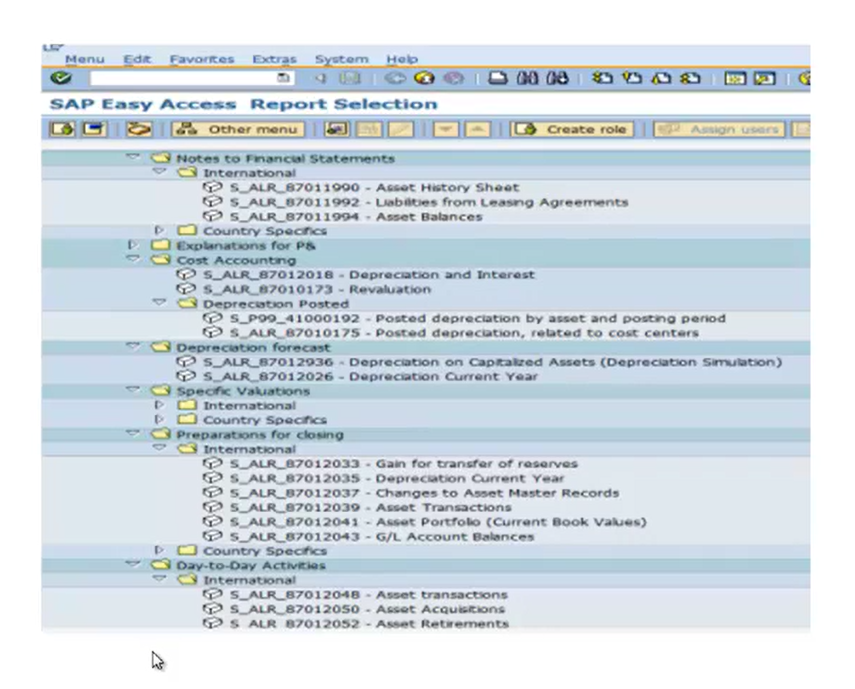Click the Save icon in standard toolbar

[x=350, y=78]
